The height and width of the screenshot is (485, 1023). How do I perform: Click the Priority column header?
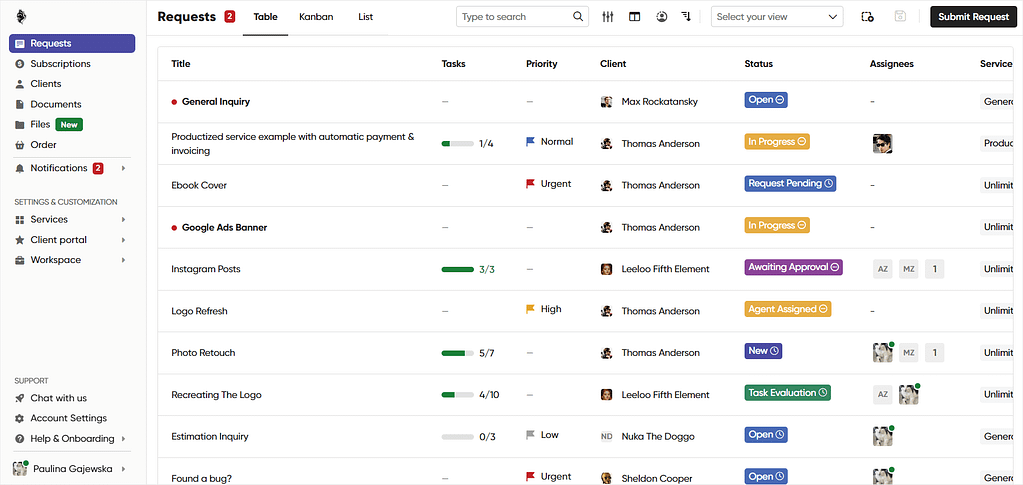(x=542, y=64)
